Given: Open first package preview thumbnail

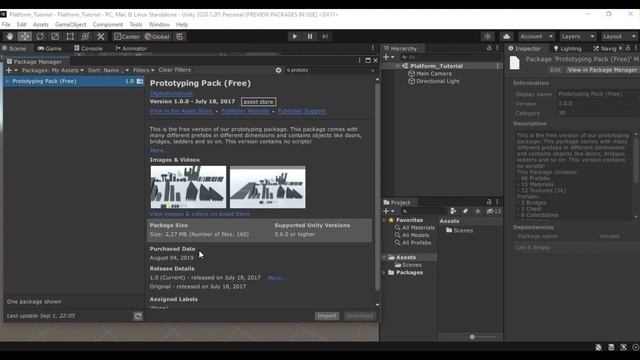Looking at the screenshot, I should point(188,187).
